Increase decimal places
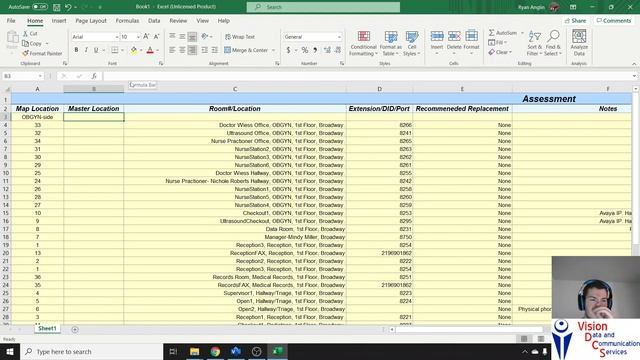 click(x=327, y=50)
